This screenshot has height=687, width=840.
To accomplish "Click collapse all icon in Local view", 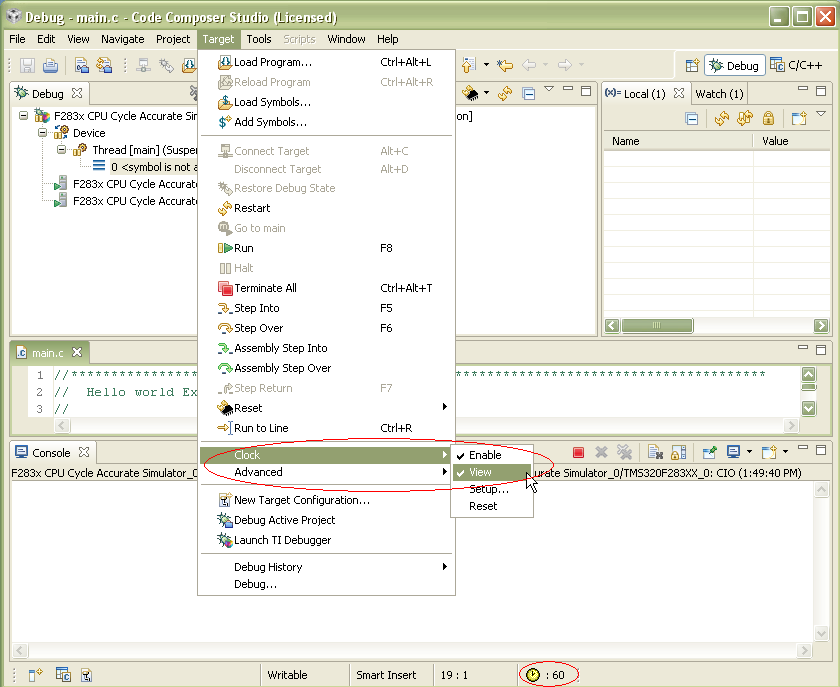I will (x=692, y=118).
